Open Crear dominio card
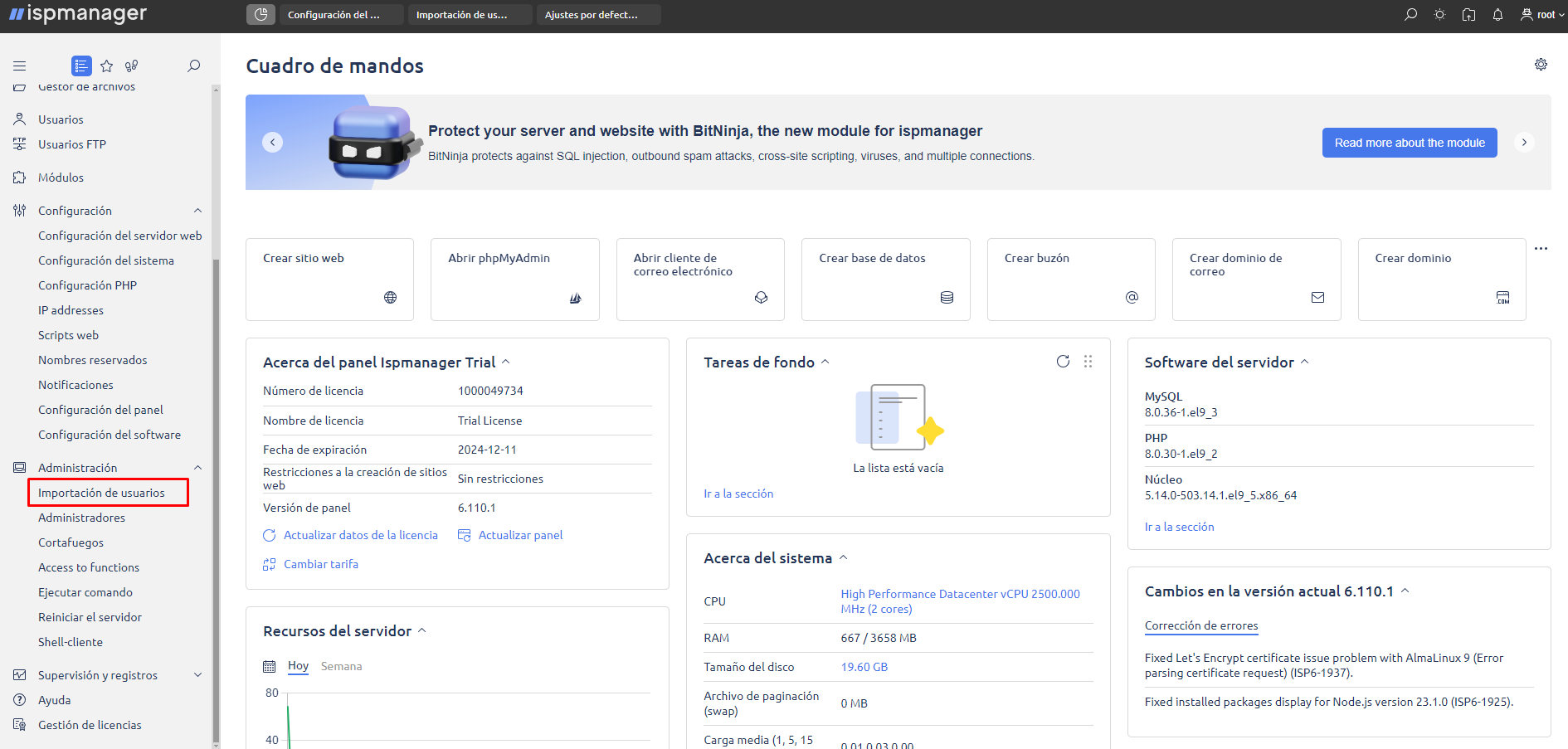 point(1442,280)
